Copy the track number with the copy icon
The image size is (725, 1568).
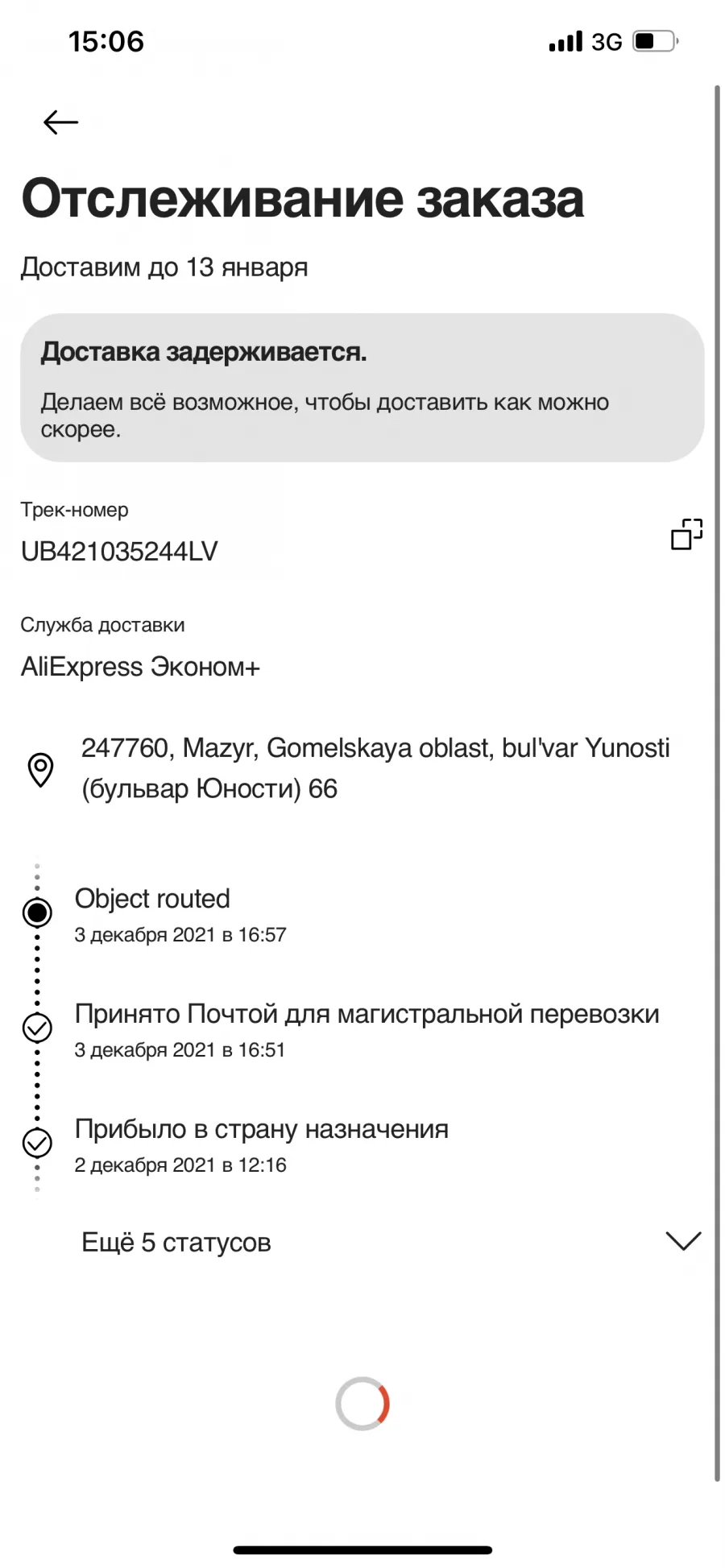point(686,534)
